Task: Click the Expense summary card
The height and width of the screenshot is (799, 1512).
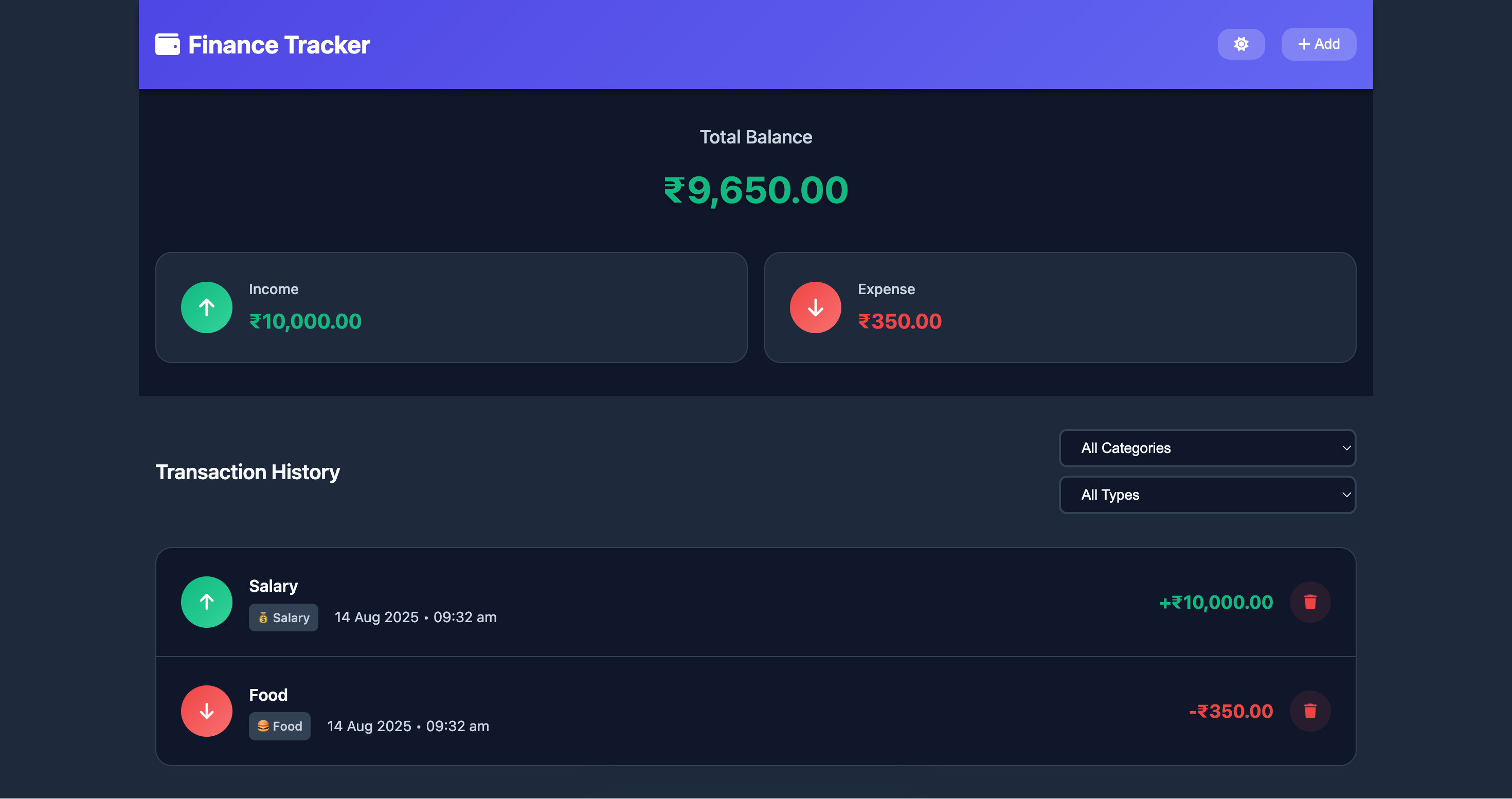Action: [1060, 307]
